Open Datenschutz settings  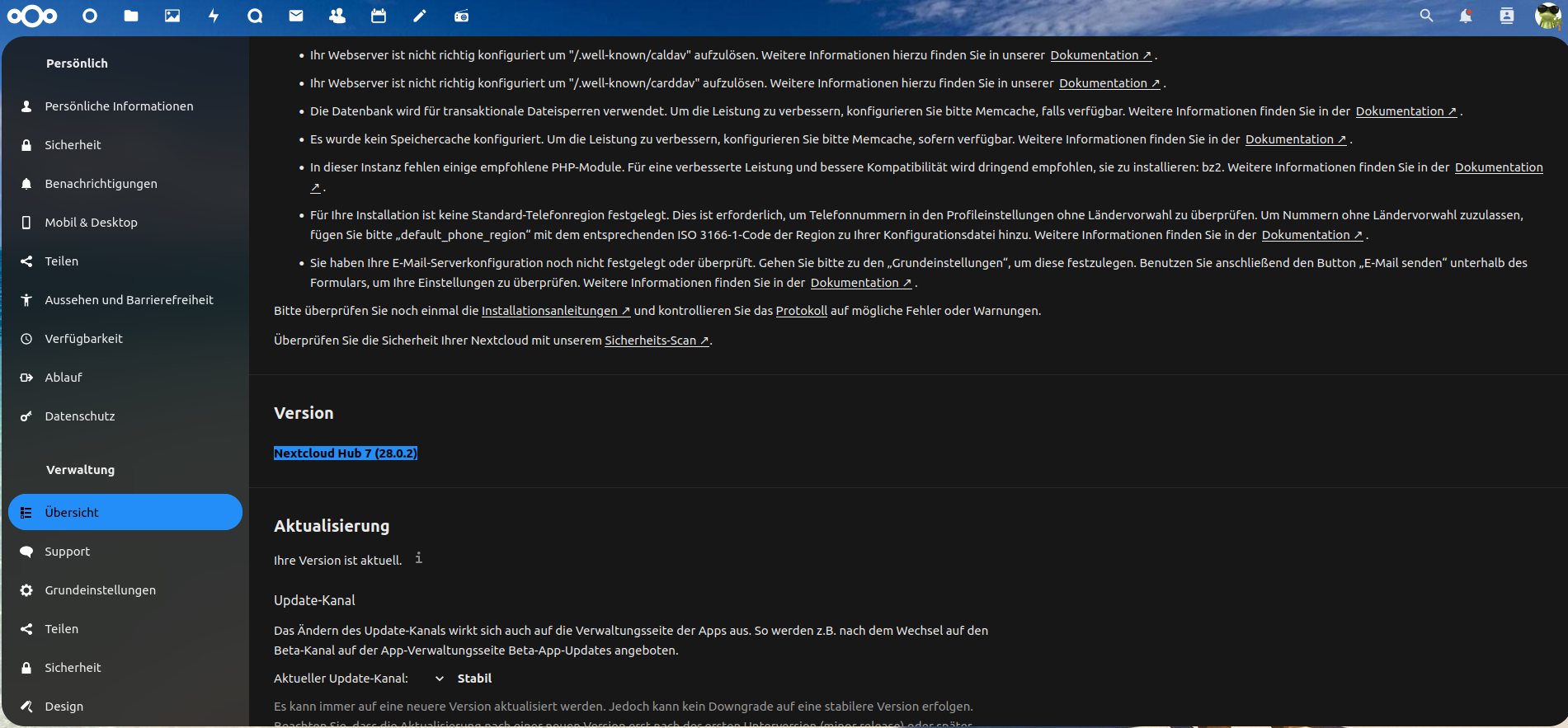125,416
